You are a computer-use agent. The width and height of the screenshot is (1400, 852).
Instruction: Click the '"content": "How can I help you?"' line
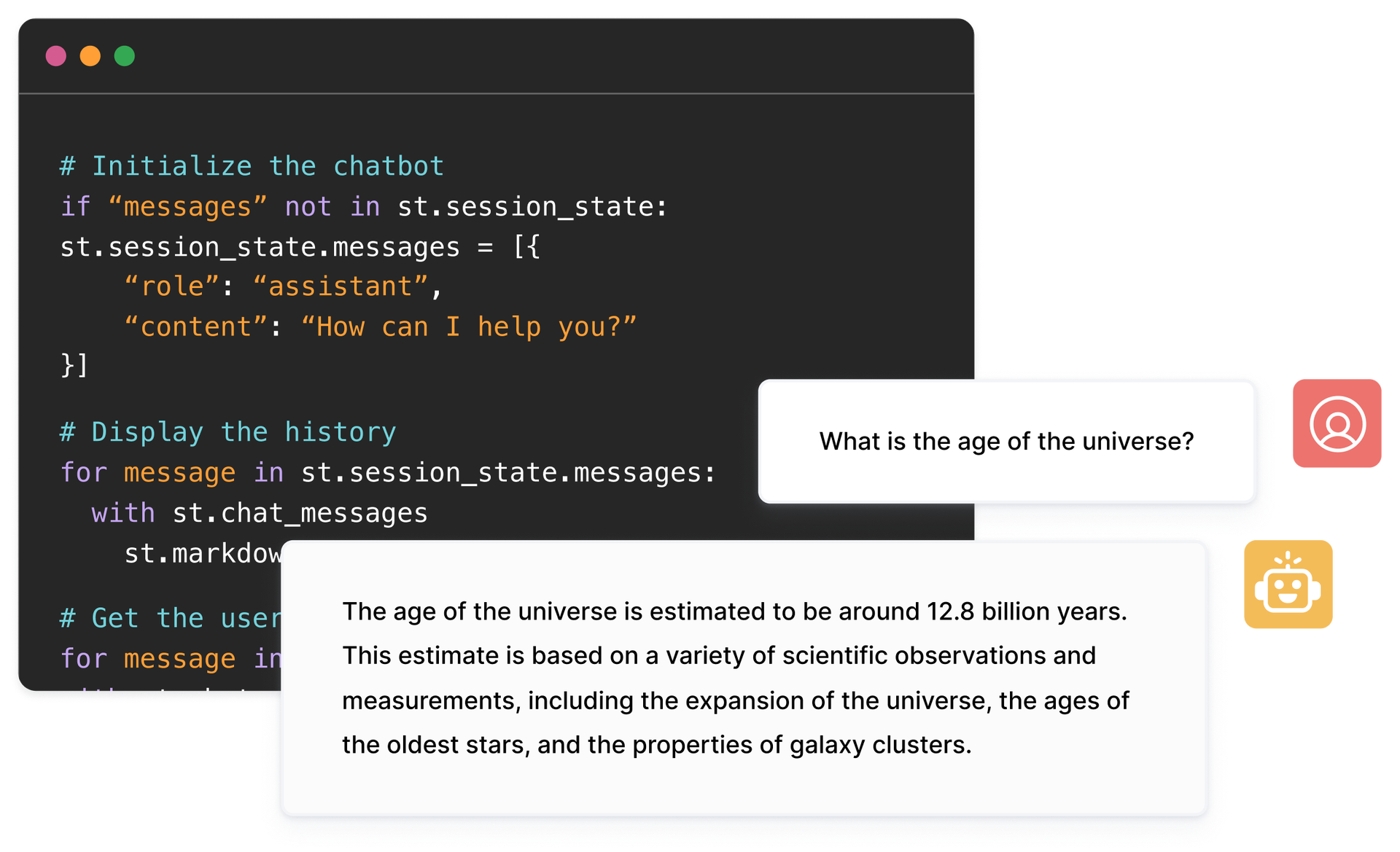tap(380, 327)
